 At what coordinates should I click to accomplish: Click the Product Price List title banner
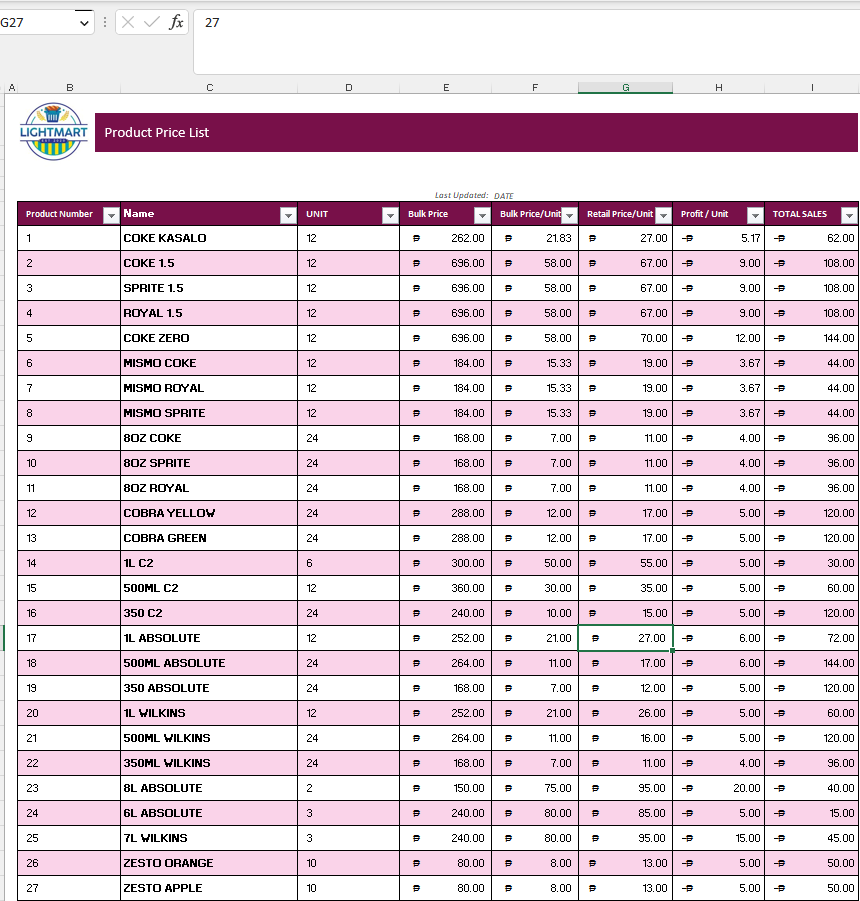click(x=476, y=132)
